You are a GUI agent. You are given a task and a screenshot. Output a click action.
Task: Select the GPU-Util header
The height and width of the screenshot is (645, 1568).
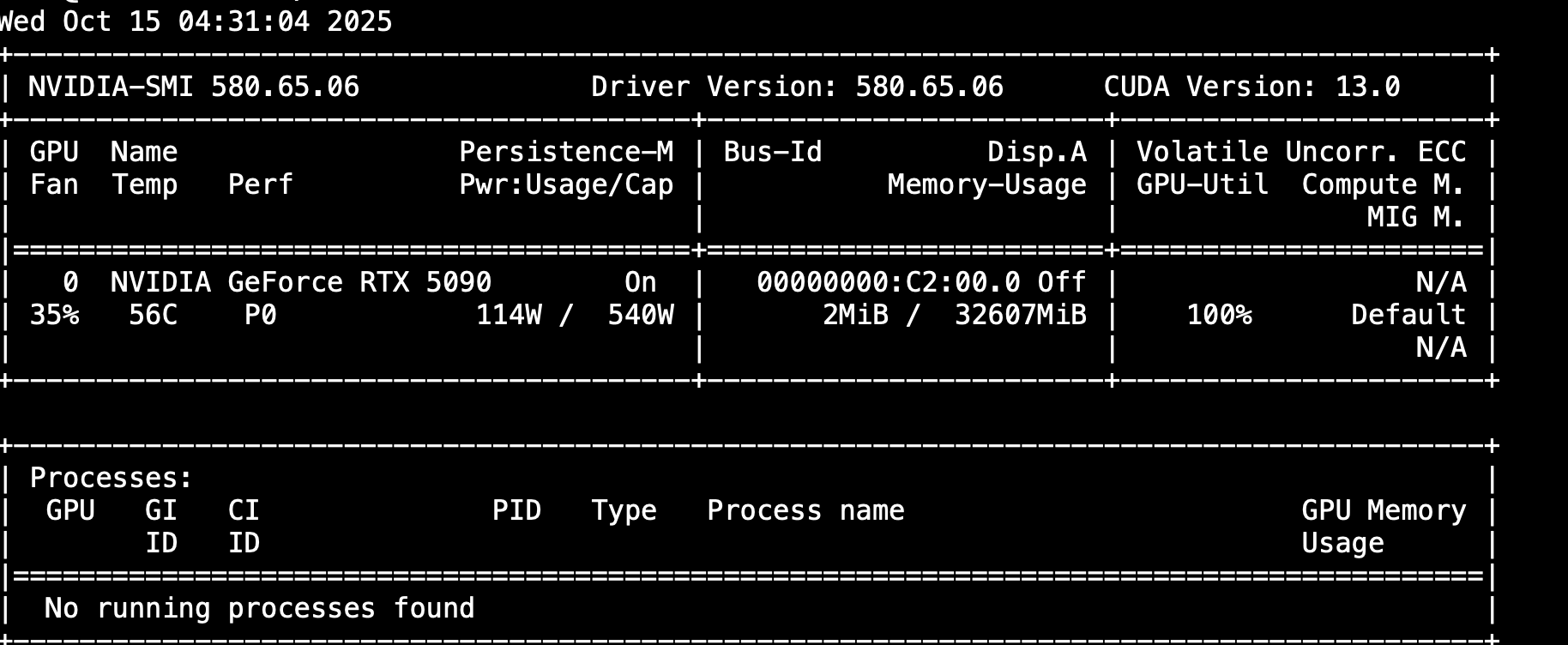click(1202, 184)
